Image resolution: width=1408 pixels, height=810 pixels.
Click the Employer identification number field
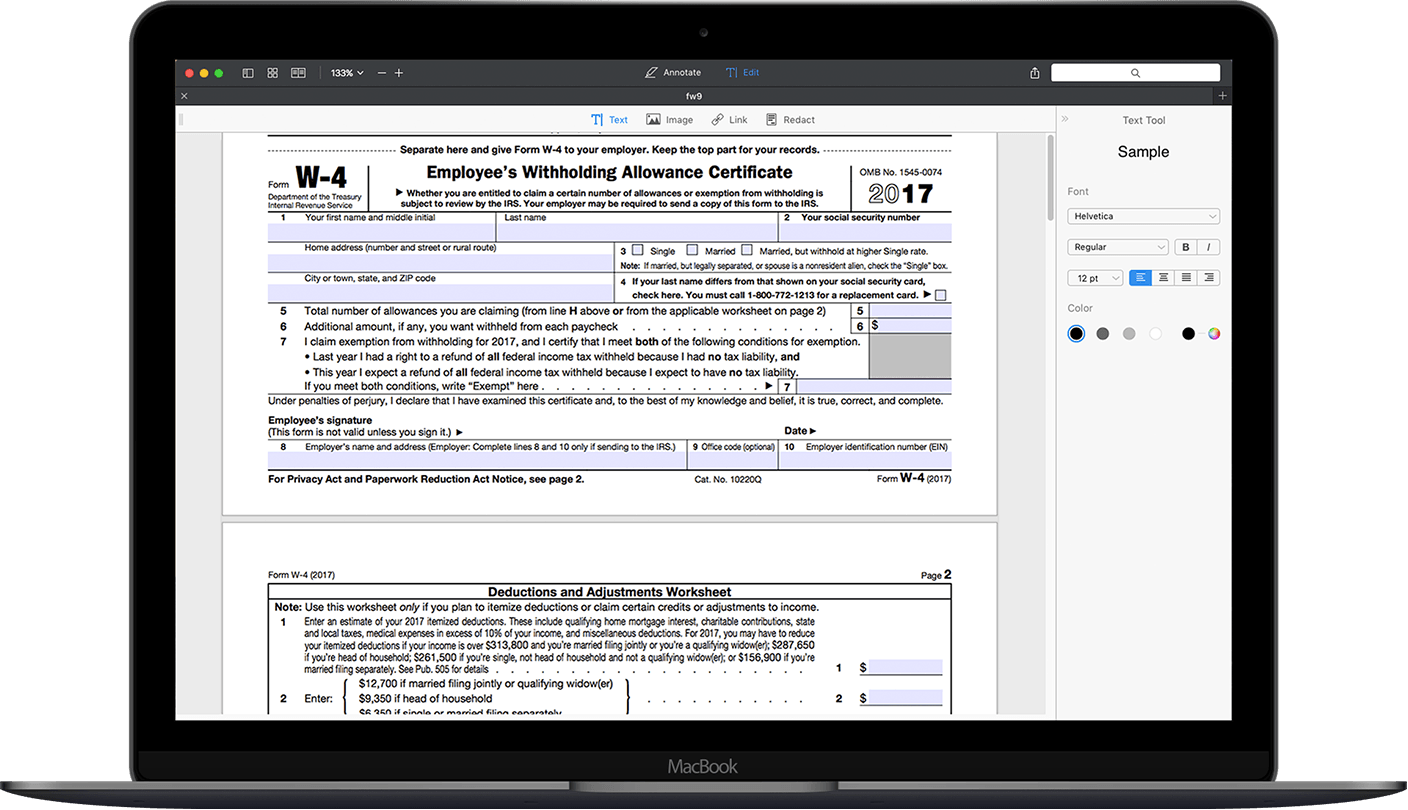click(866, 461)
